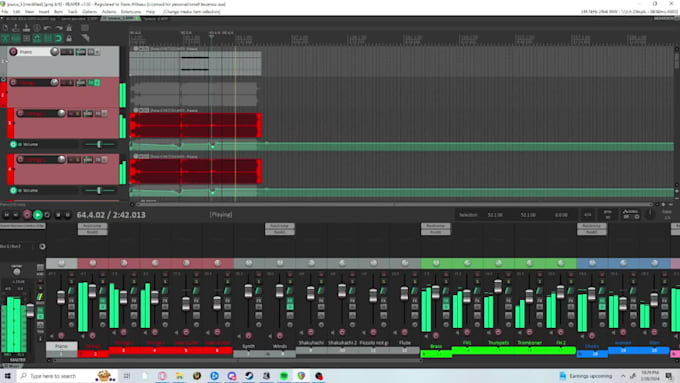The width and height of the screenshot is (680, 383).
Task: Click the playrate knob in transport
Action: coord(650,213)
